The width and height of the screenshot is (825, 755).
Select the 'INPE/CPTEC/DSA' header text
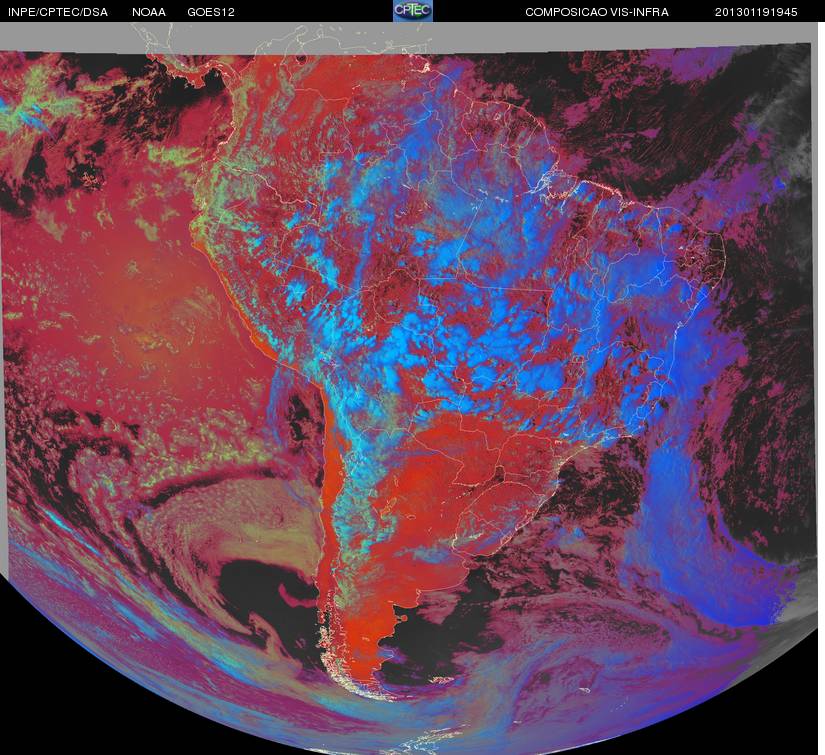pos(58,12)
